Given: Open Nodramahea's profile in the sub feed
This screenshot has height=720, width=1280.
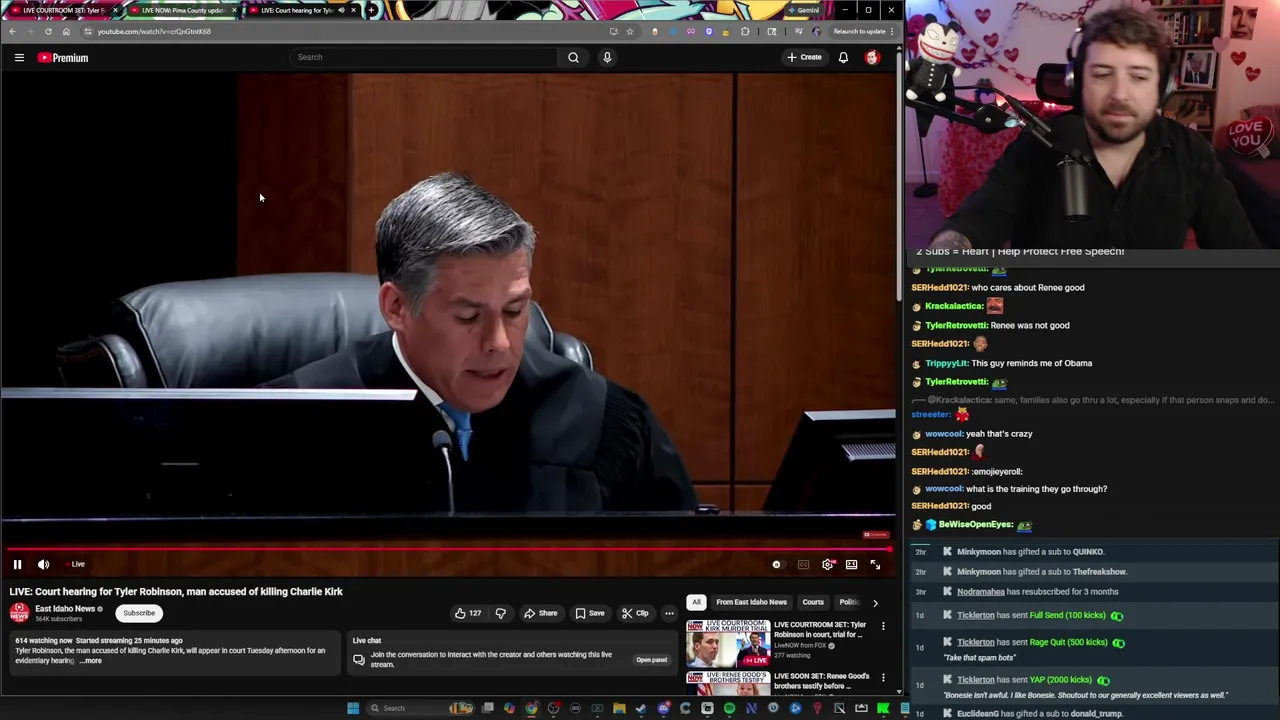Looking at the screenshot, I should tap(980, 591).
